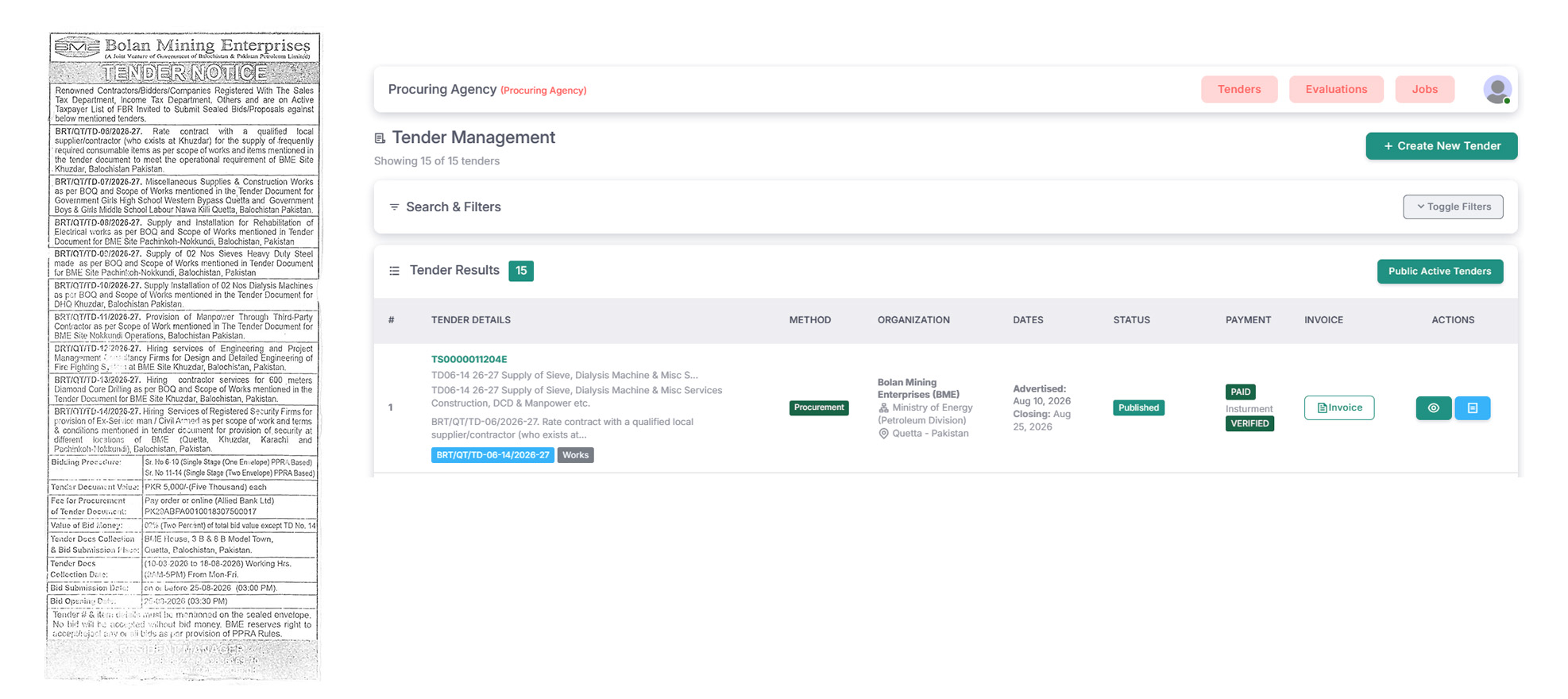Click the Search & Filters funnel icon
This screenshot has height=699, width=1568.
394,207
